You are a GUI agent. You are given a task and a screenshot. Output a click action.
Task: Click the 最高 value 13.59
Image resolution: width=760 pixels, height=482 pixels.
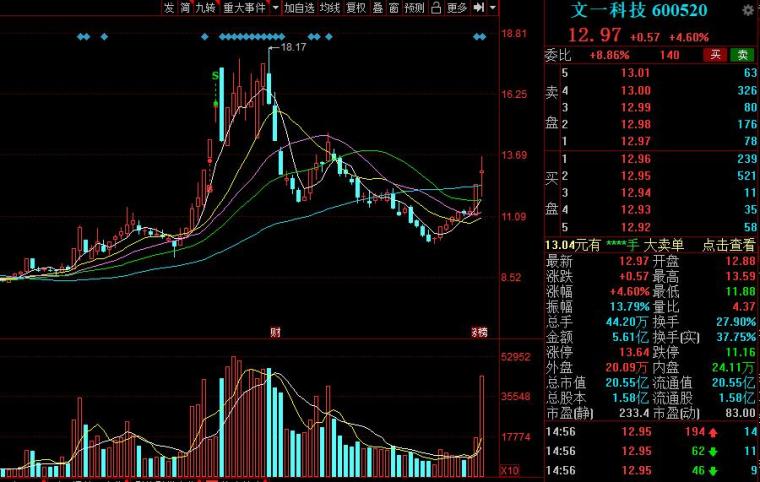pos(741,276)
